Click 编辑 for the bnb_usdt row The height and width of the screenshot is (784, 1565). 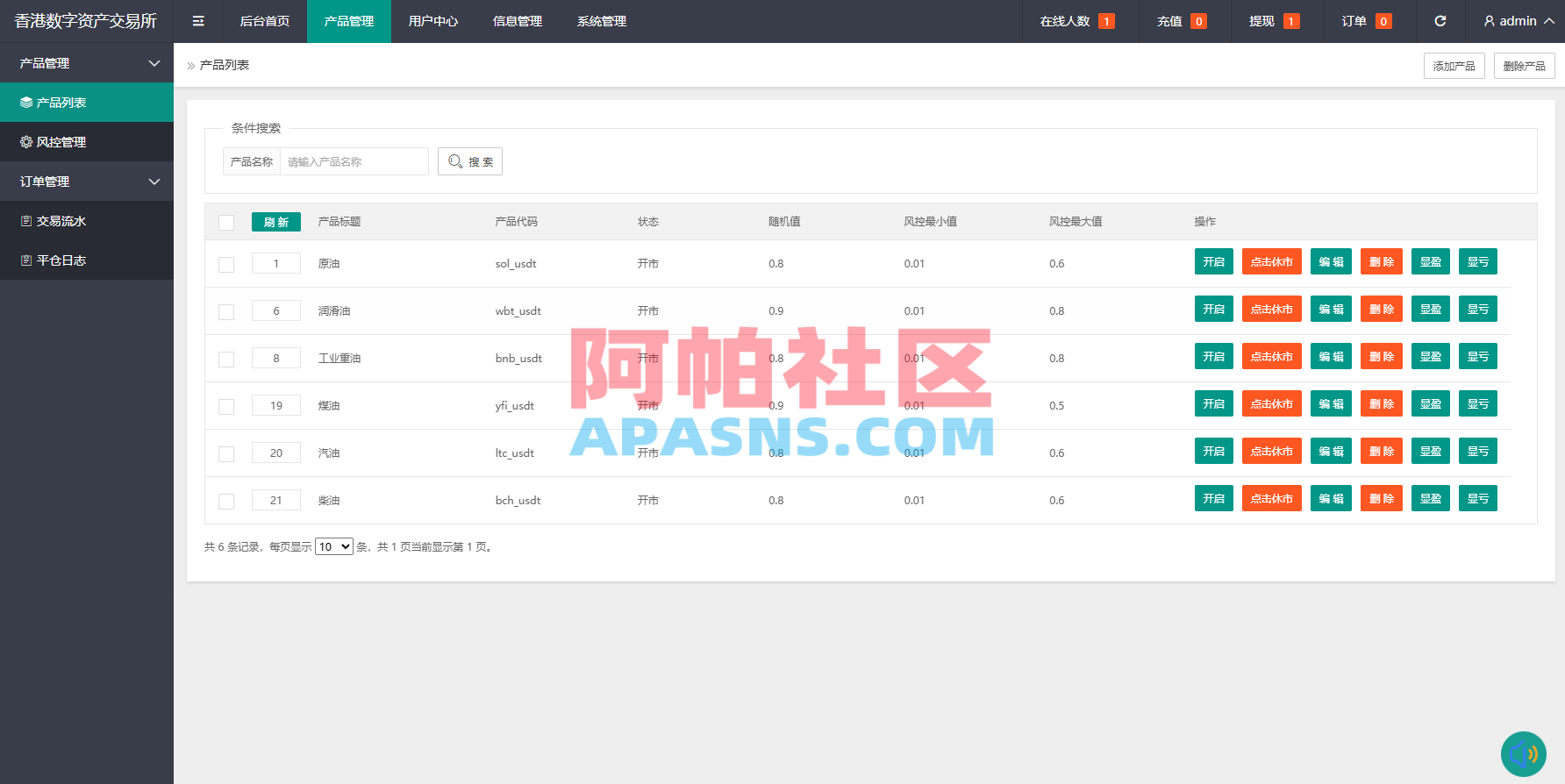[1331, 356]
